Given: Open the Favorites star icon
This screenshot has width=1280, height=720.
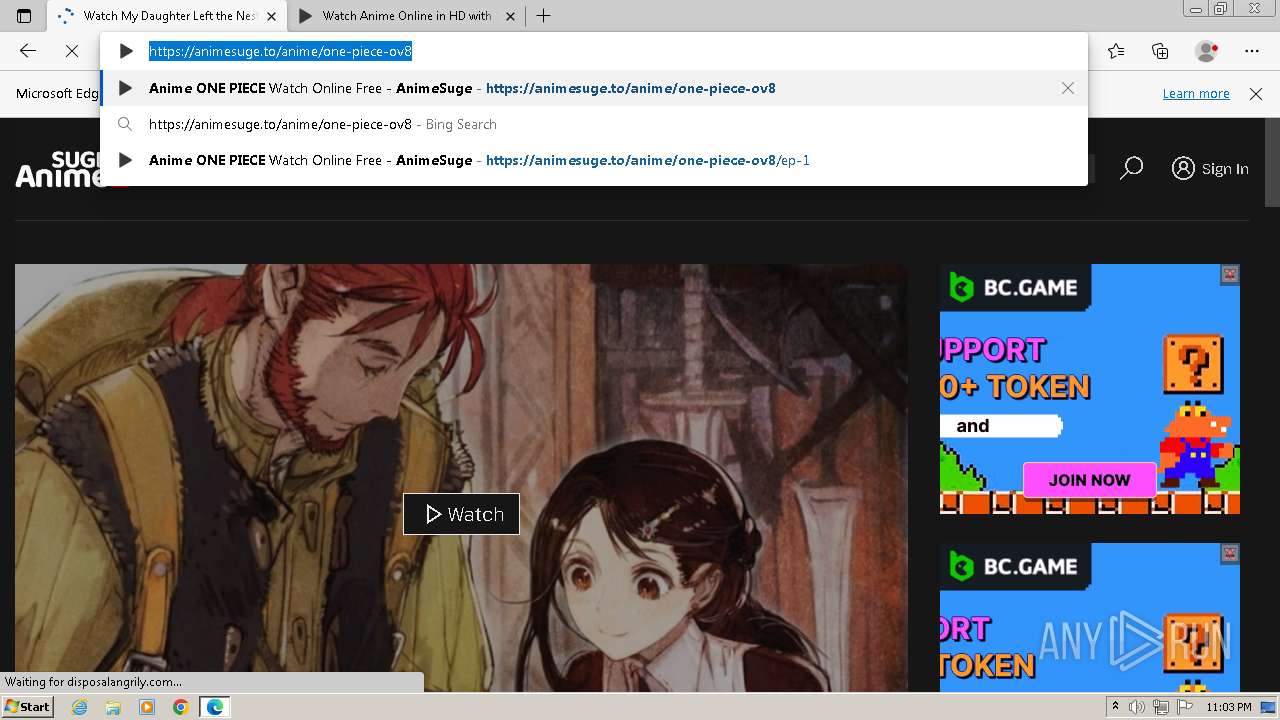Looking at the screenshot, I should [1116, 51].
